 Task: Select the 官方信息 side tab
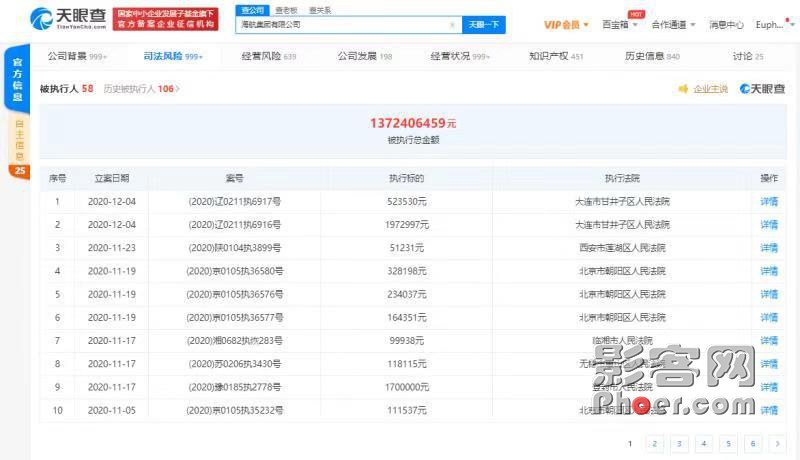(x=17, y=79)
